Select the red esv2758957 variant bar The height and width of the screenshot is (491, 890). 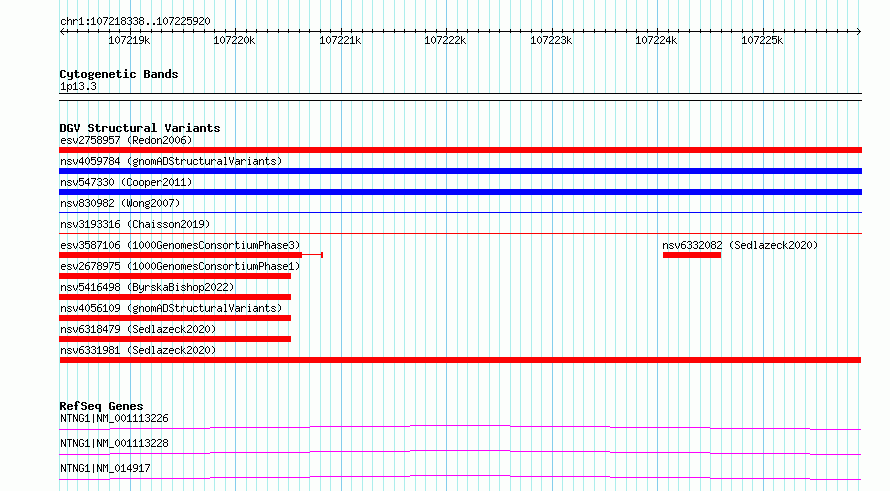tap(460, 150)
